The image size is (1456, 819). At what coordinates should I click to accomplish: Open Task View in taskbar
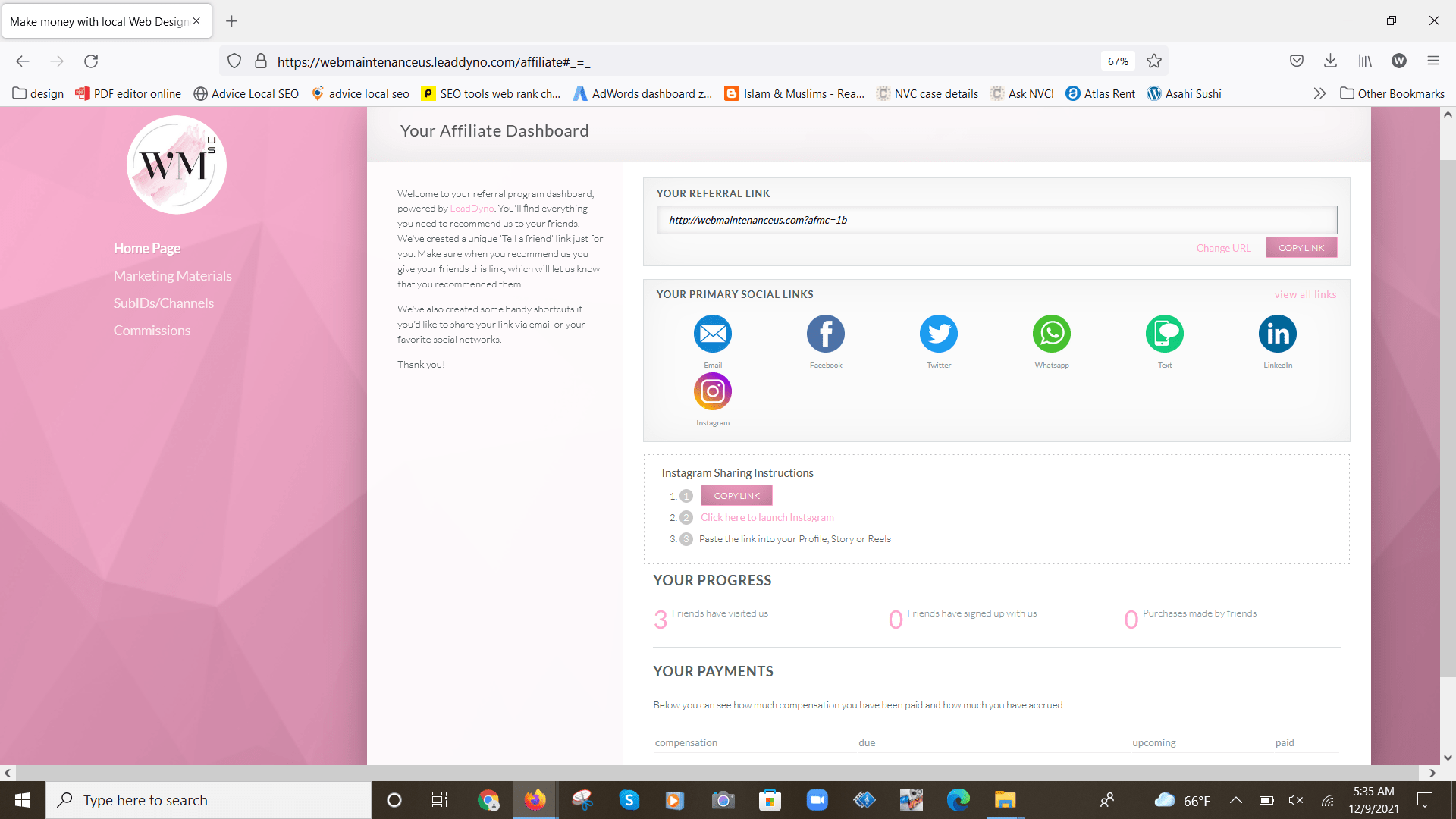[x=440, y=800]
